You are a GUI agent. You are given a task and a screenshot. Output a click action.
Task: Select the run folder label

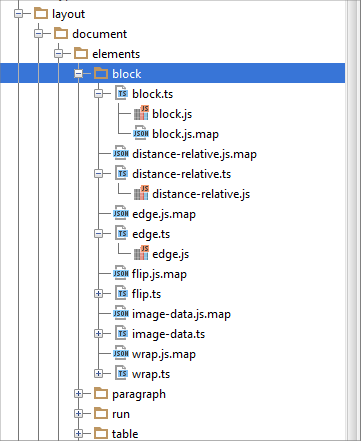tap(121, 414)
